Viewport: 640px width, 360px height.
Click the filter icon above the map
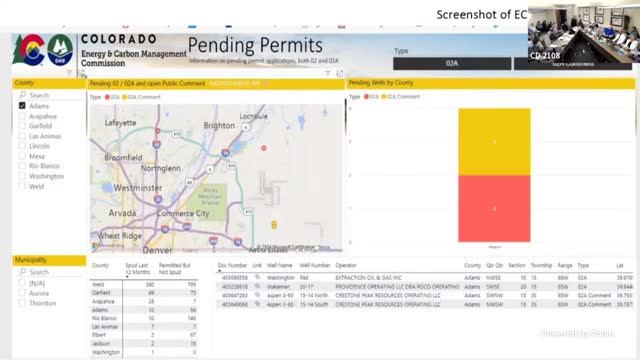coord(327,73)
